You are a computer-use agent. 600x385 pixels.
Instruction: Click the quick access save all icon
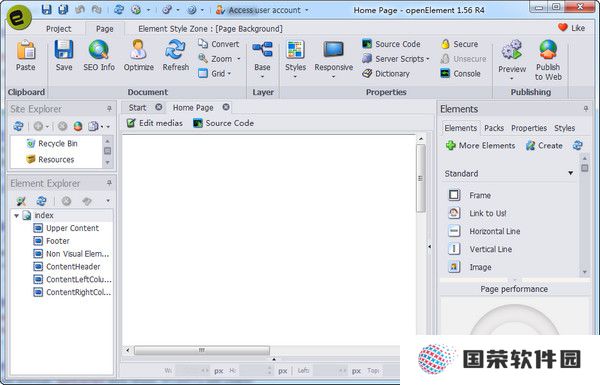(x=63, y=10)
